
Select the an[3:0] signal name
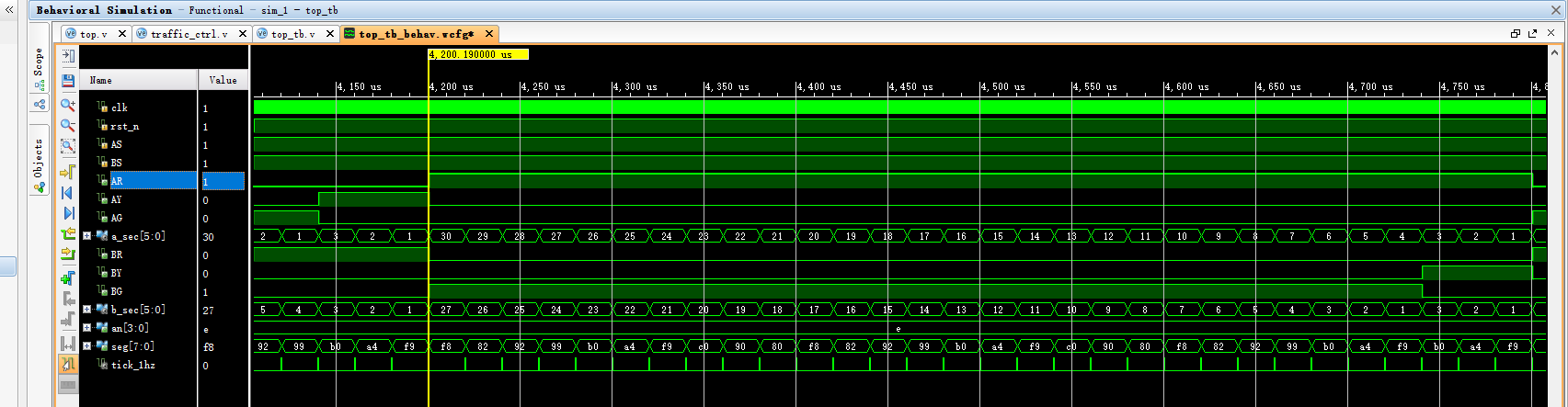click(130, 328)
